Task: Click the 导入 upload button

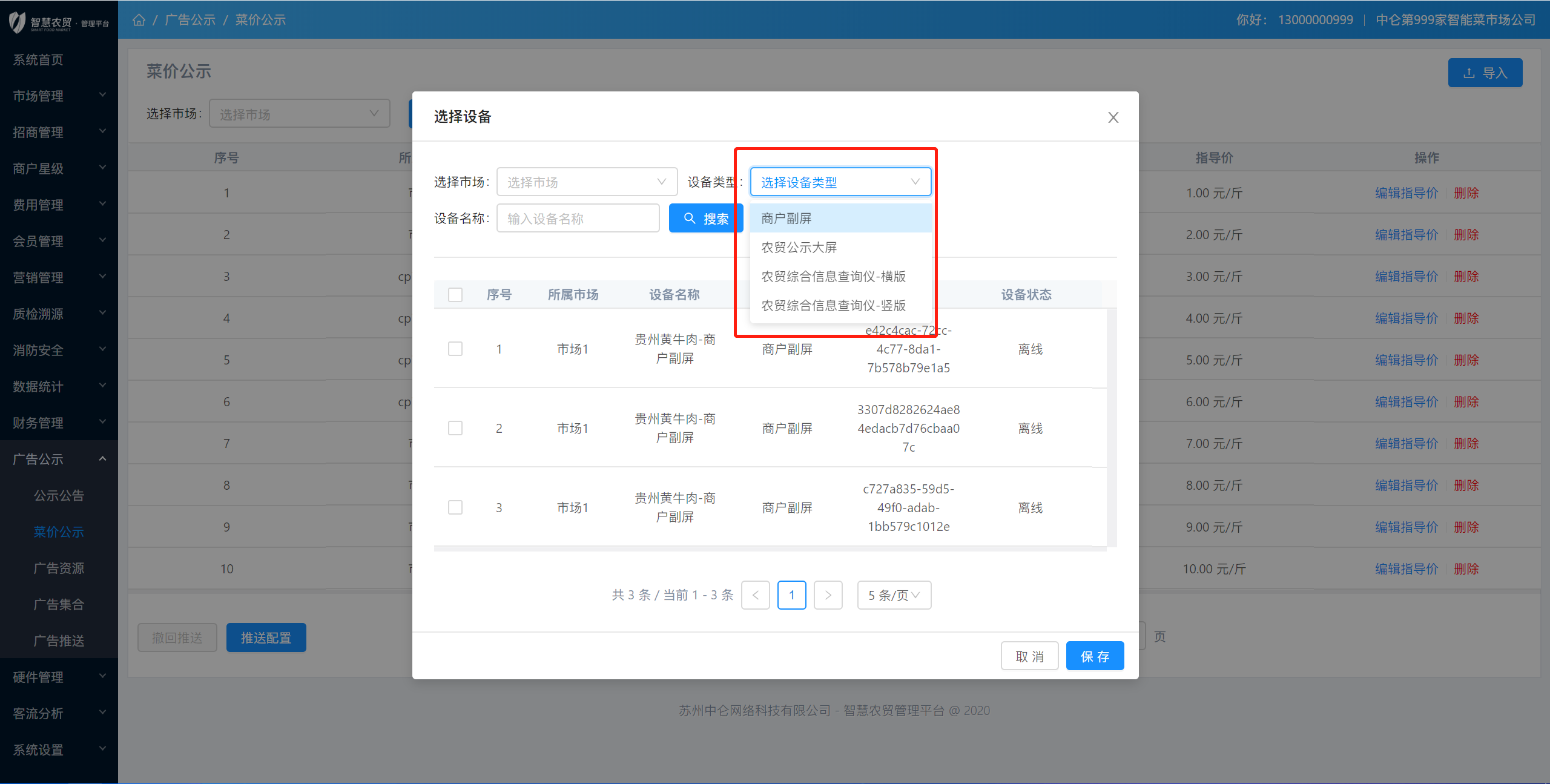Action: coord(1485,73)
